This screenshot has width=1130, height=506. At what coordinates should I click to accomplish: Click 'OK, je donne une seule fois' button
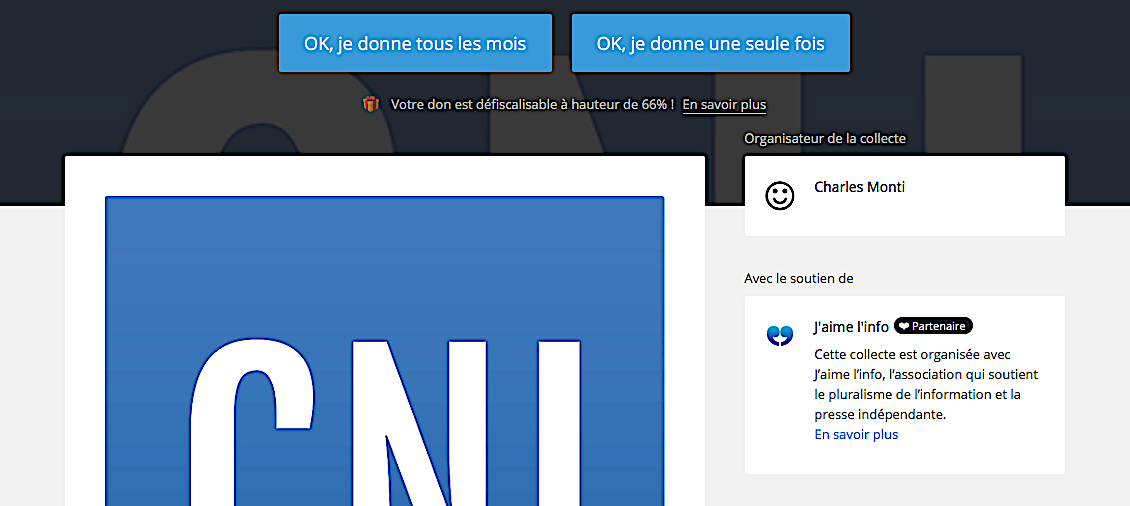pos(711,43)
